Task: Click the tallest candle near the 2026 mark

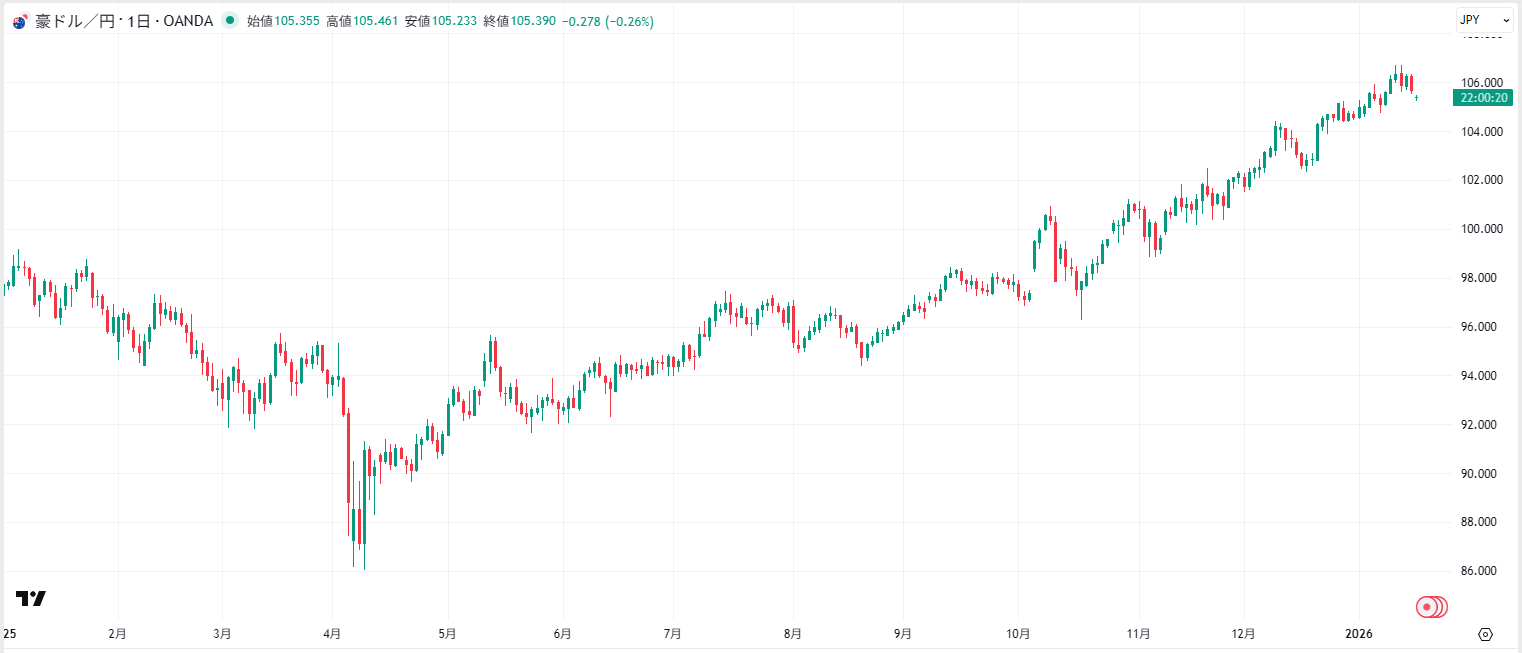Action: (x=1400, y=78)
